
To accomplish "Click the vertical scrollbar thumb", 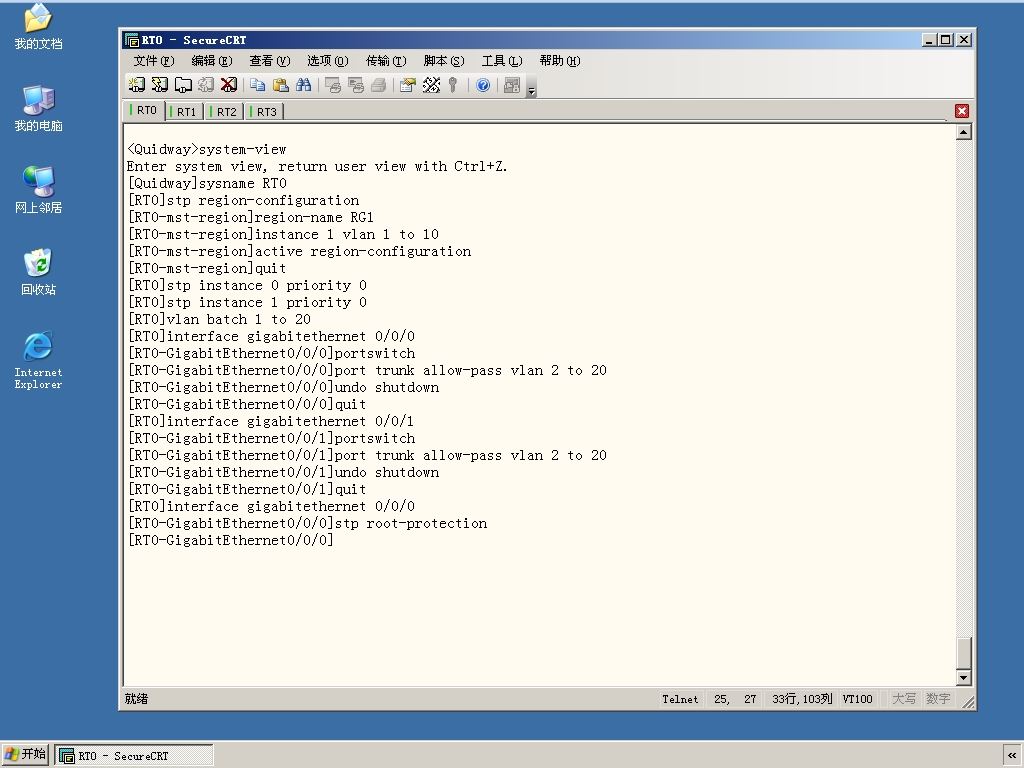I will (x=963, y=652).
